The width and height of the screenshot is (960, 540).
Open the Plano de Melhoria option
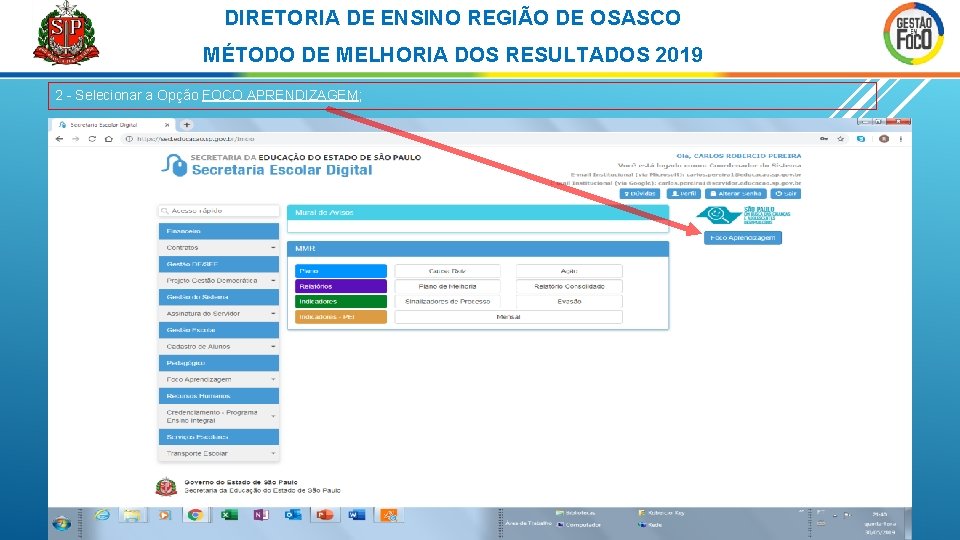tap(448, 287)
